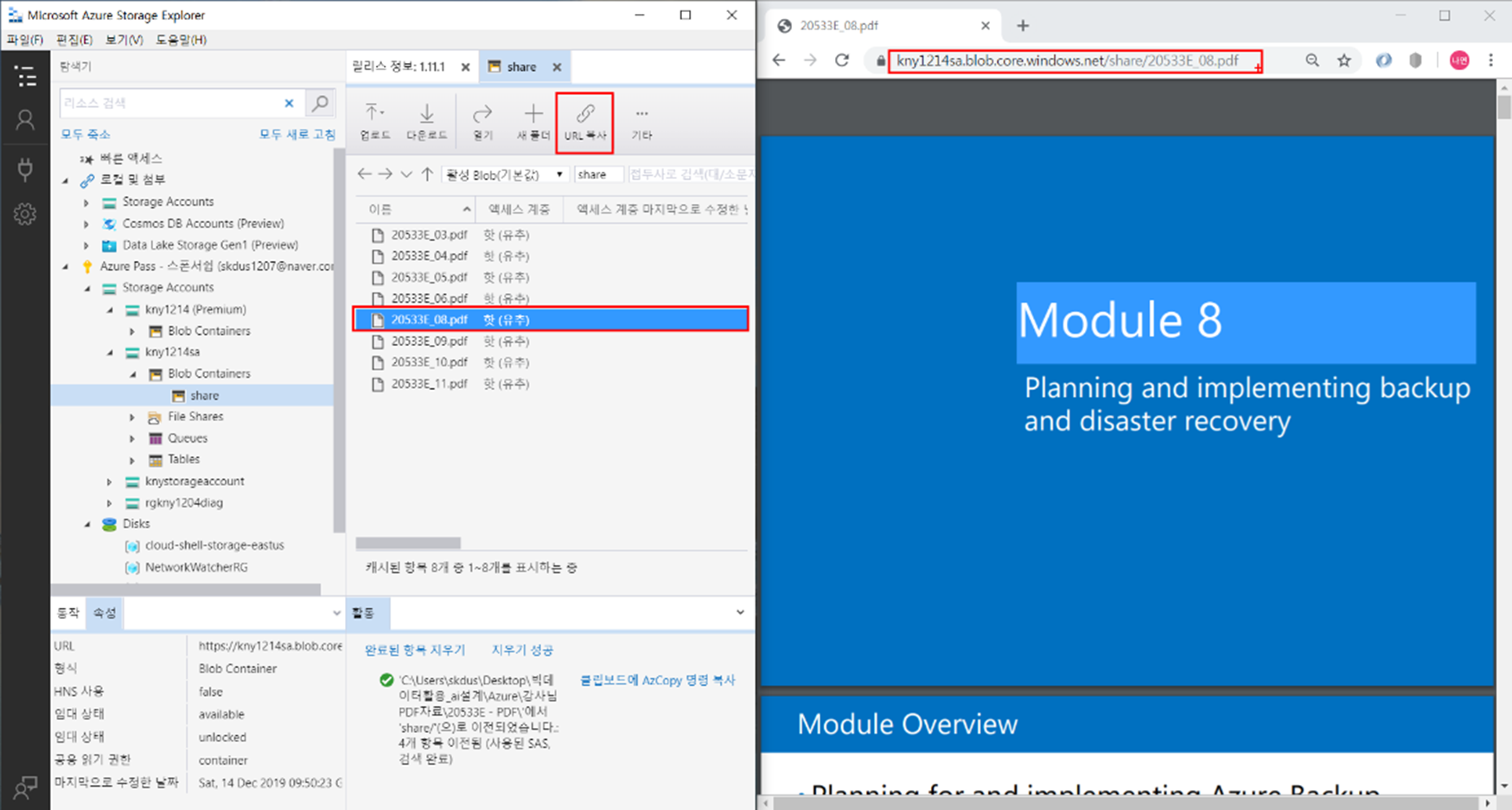The image size is (1512, 810).
Task: Expand the Queues node
Action: click(x=132, y=438)
